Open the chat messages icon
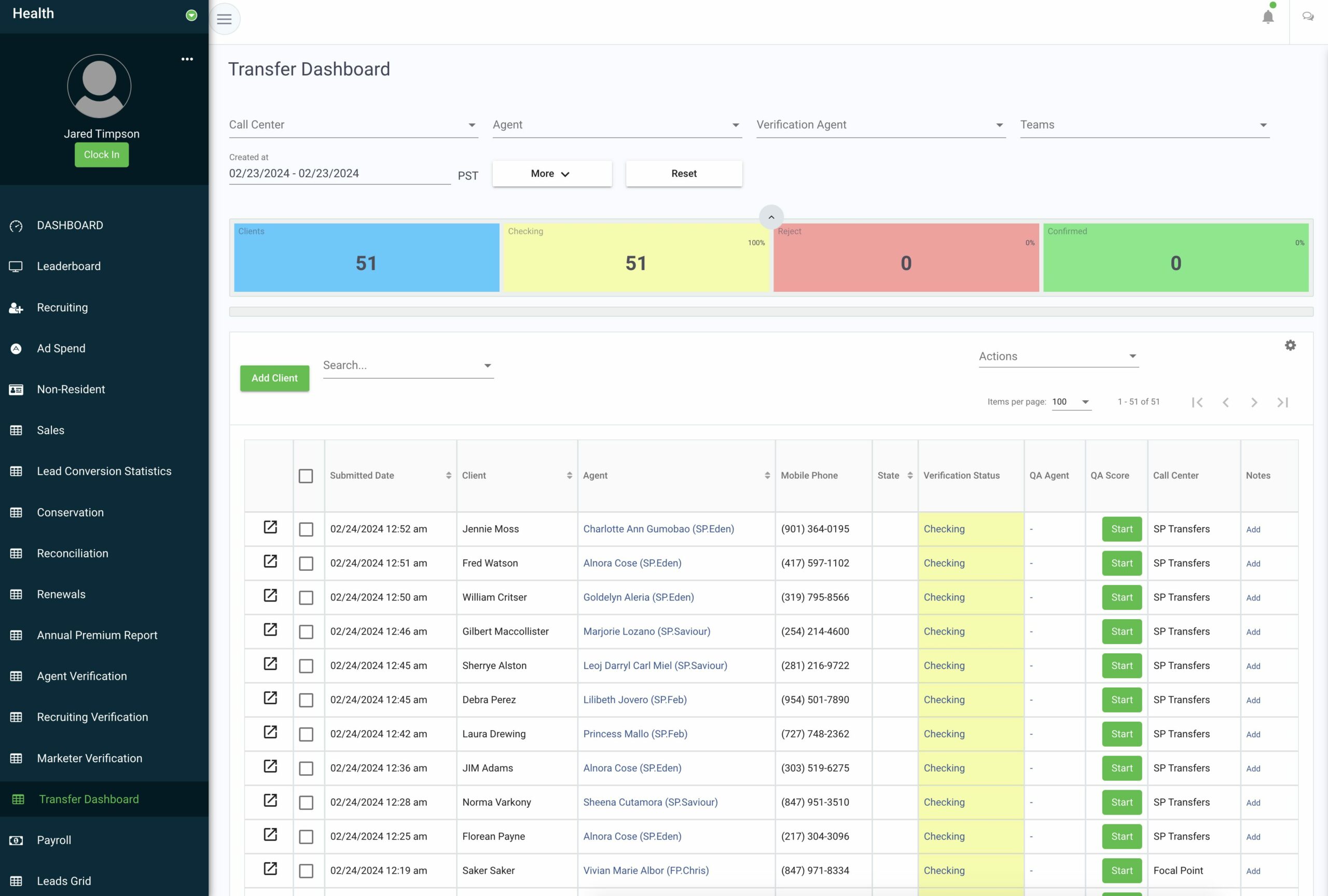This screenshot has width=1328, height=896. pos(1307,17)
